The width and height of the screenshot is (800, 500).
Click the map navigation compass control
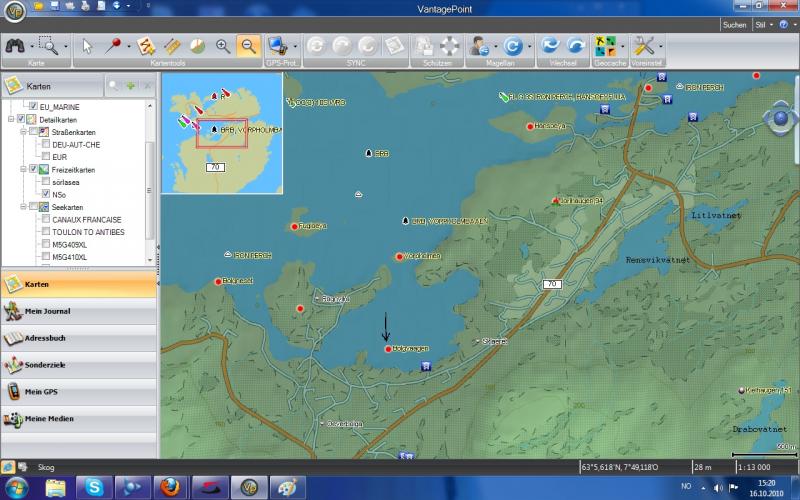[x=779, y=118]
